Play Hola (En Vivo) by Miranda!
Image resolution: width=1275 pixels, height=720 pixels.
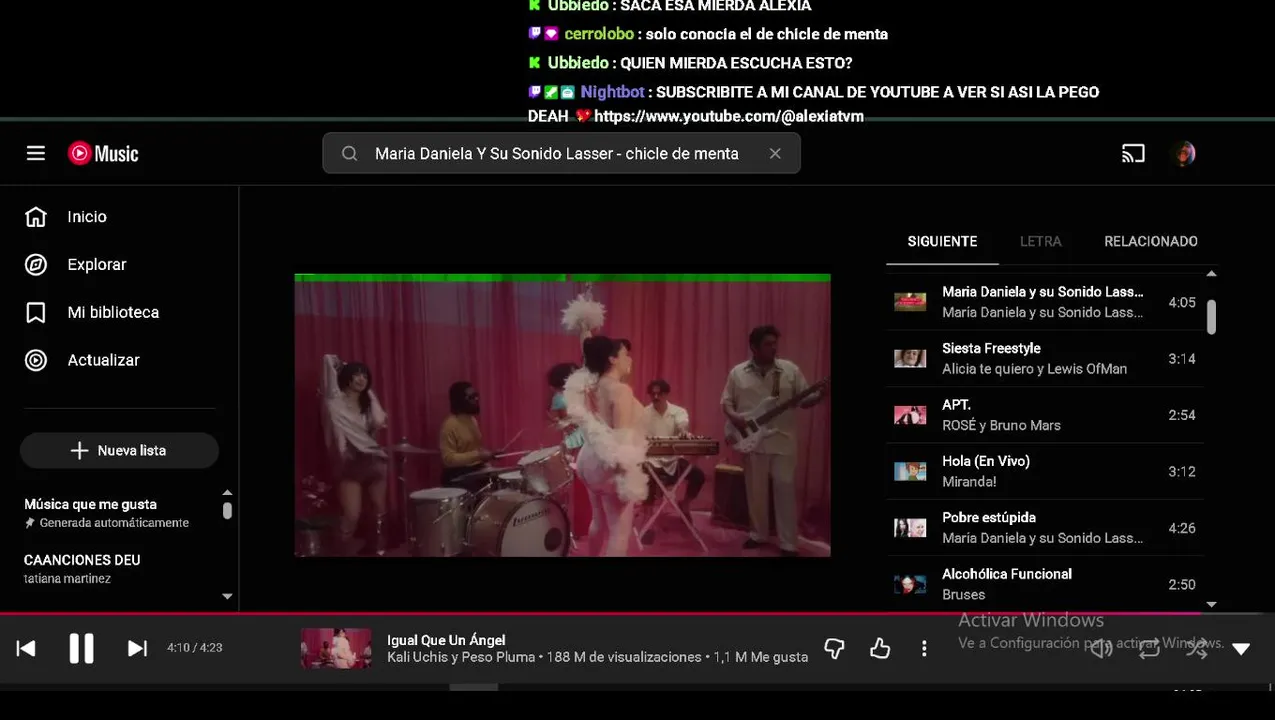pos(1045,471)
